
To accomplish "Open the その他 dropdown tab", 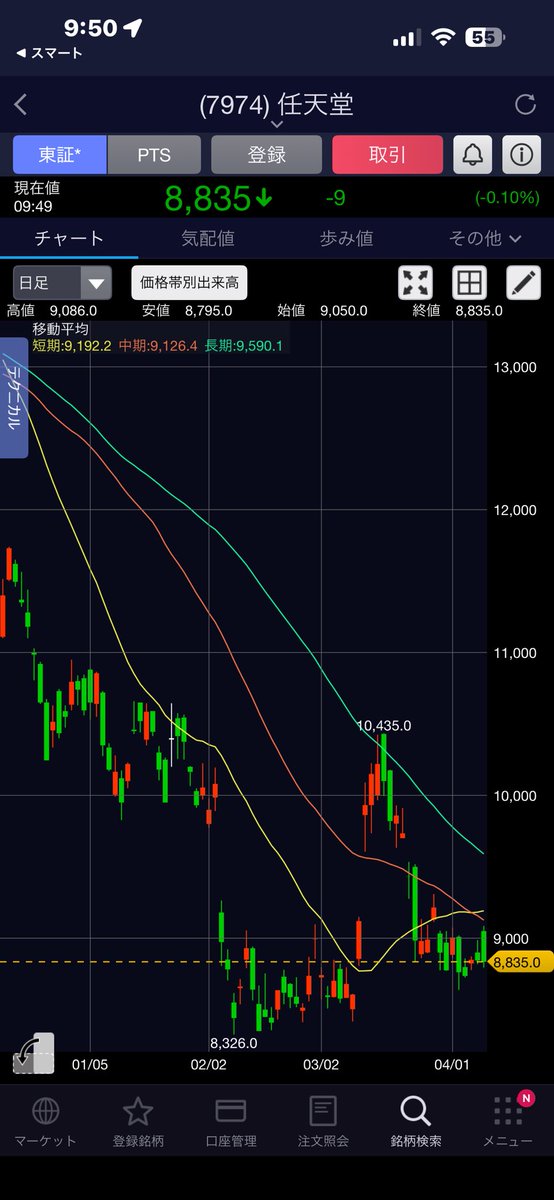I will point(486,238).
